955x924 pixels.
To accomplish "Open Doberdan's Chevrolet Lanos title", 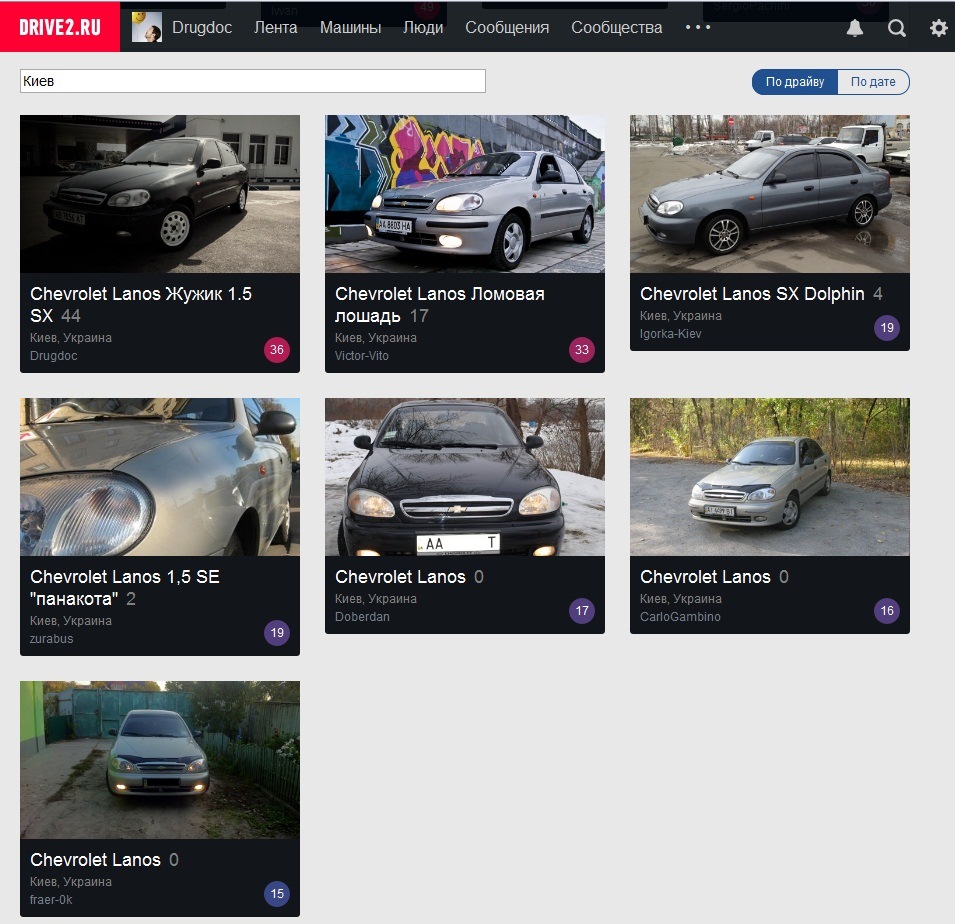I will (400, 577).
